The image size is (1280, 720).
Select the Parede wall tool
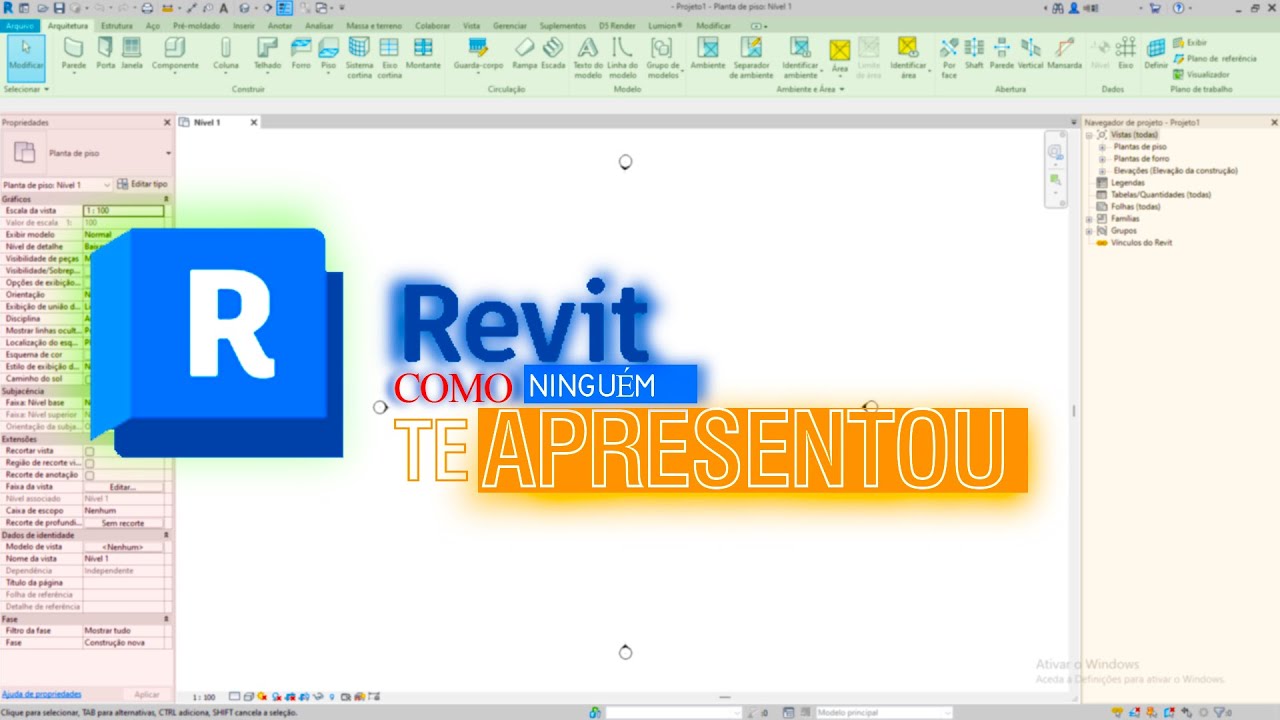pyautogui.click(x=74, y=52)
